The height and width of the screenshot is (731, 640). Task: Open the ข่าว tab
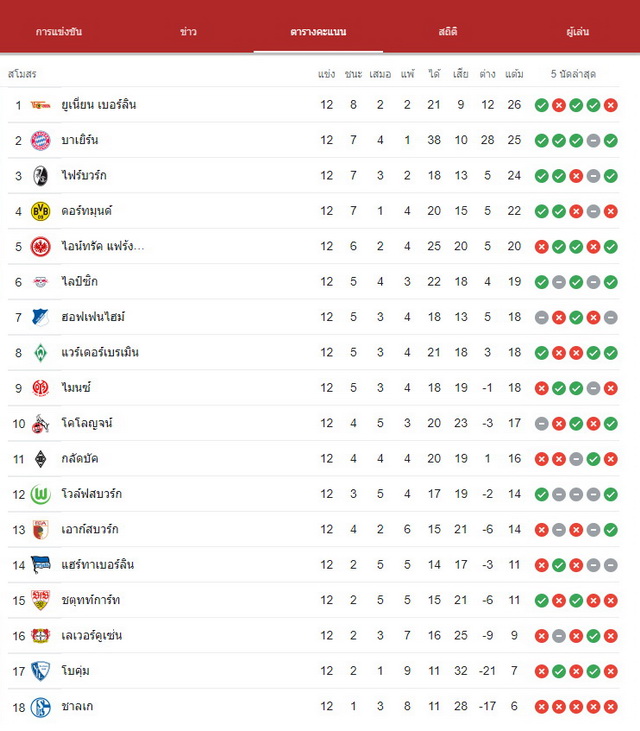tap(188, 32)
